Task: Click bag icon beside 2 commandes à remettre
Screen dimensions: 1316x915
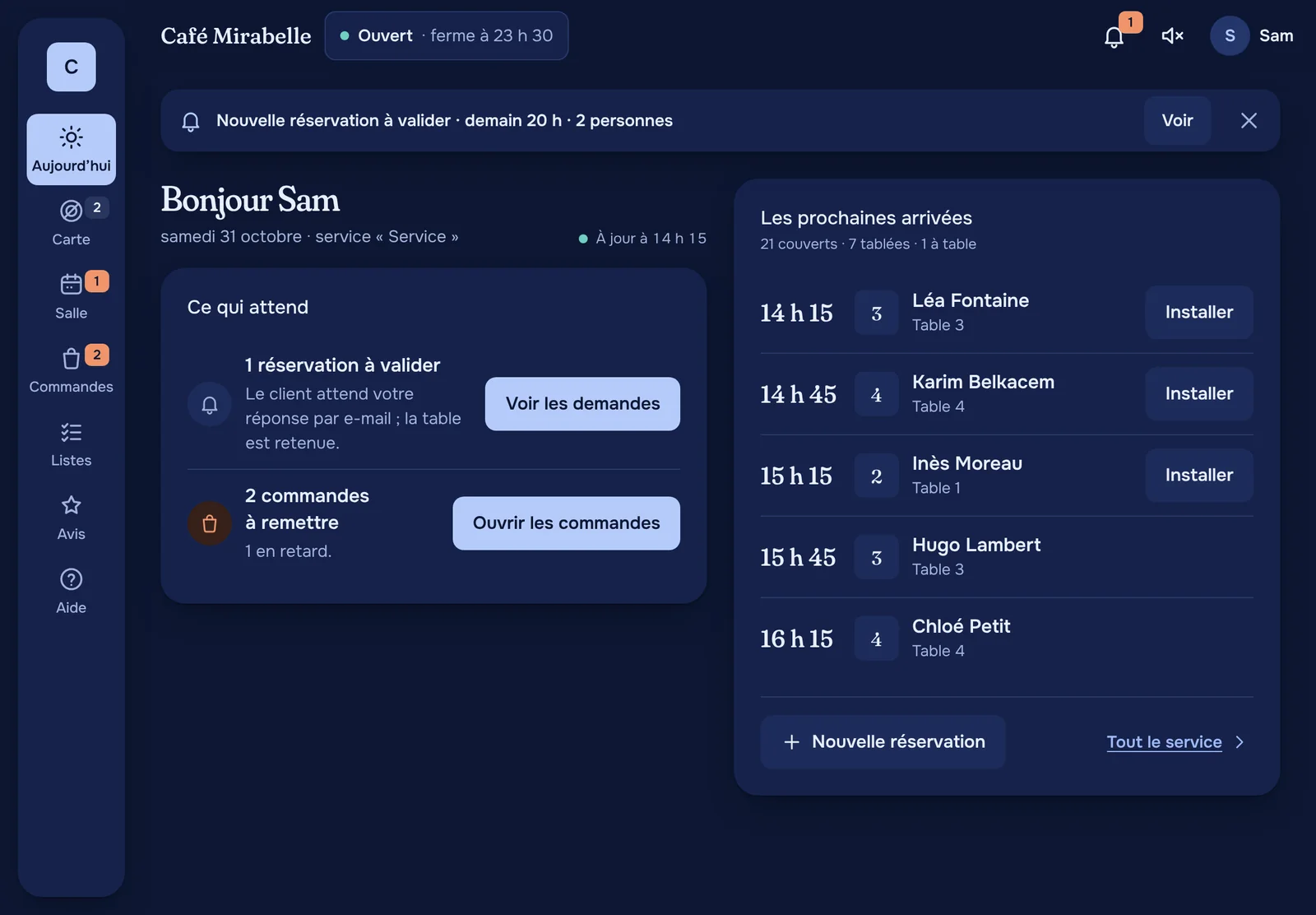Action: point(210,523)
